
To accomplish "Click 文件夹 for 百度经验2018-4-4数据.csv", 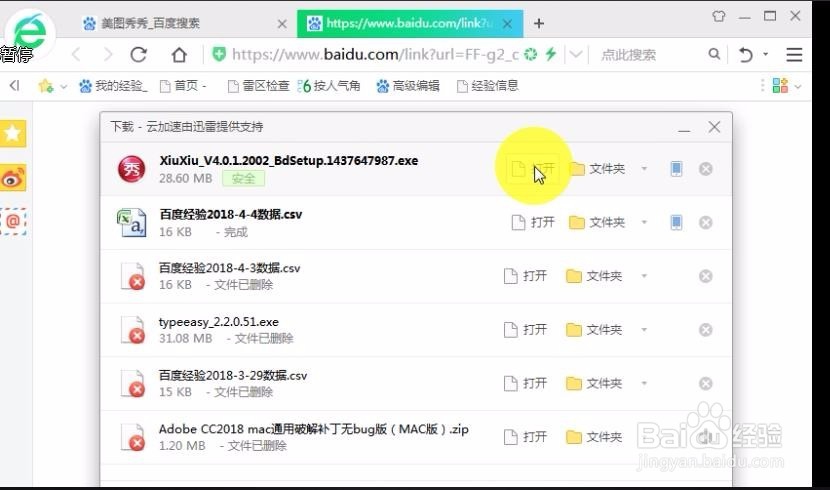I will [598, 222].
